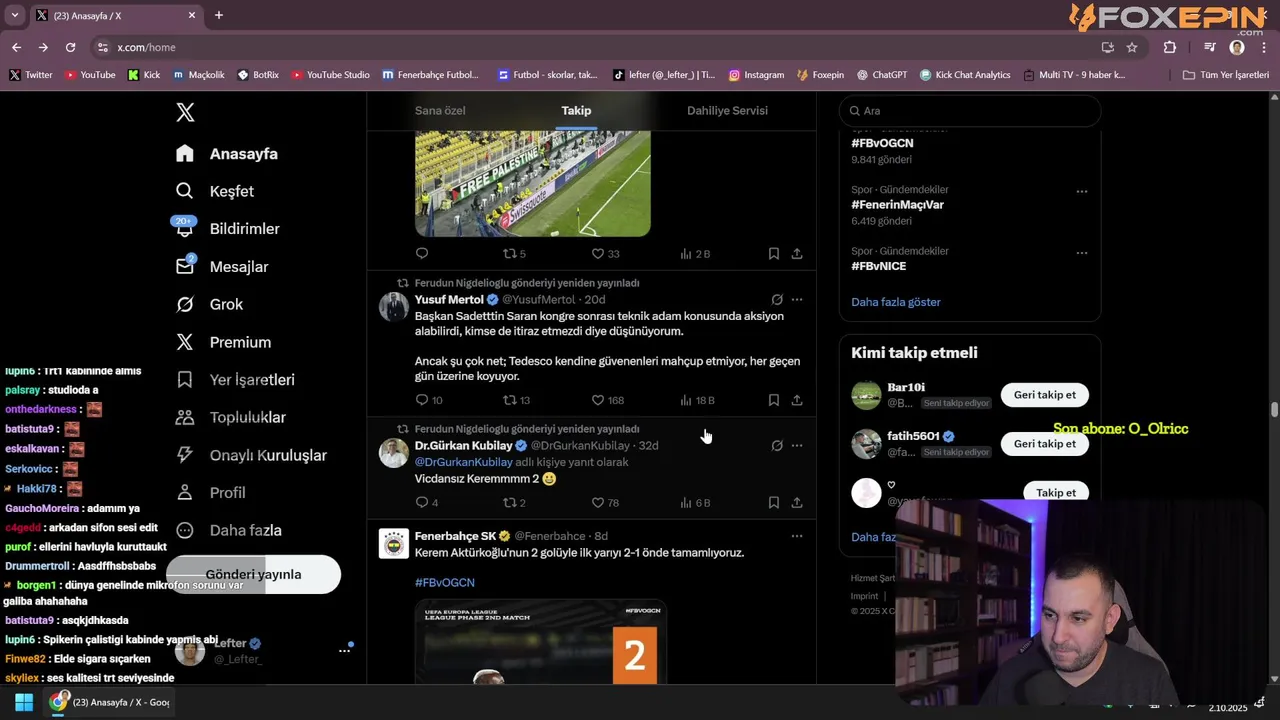The height and width of the screenshot is (720, 1280).
Task: Bookmark Yusuf Mertol's post
Action: (774, 400)
